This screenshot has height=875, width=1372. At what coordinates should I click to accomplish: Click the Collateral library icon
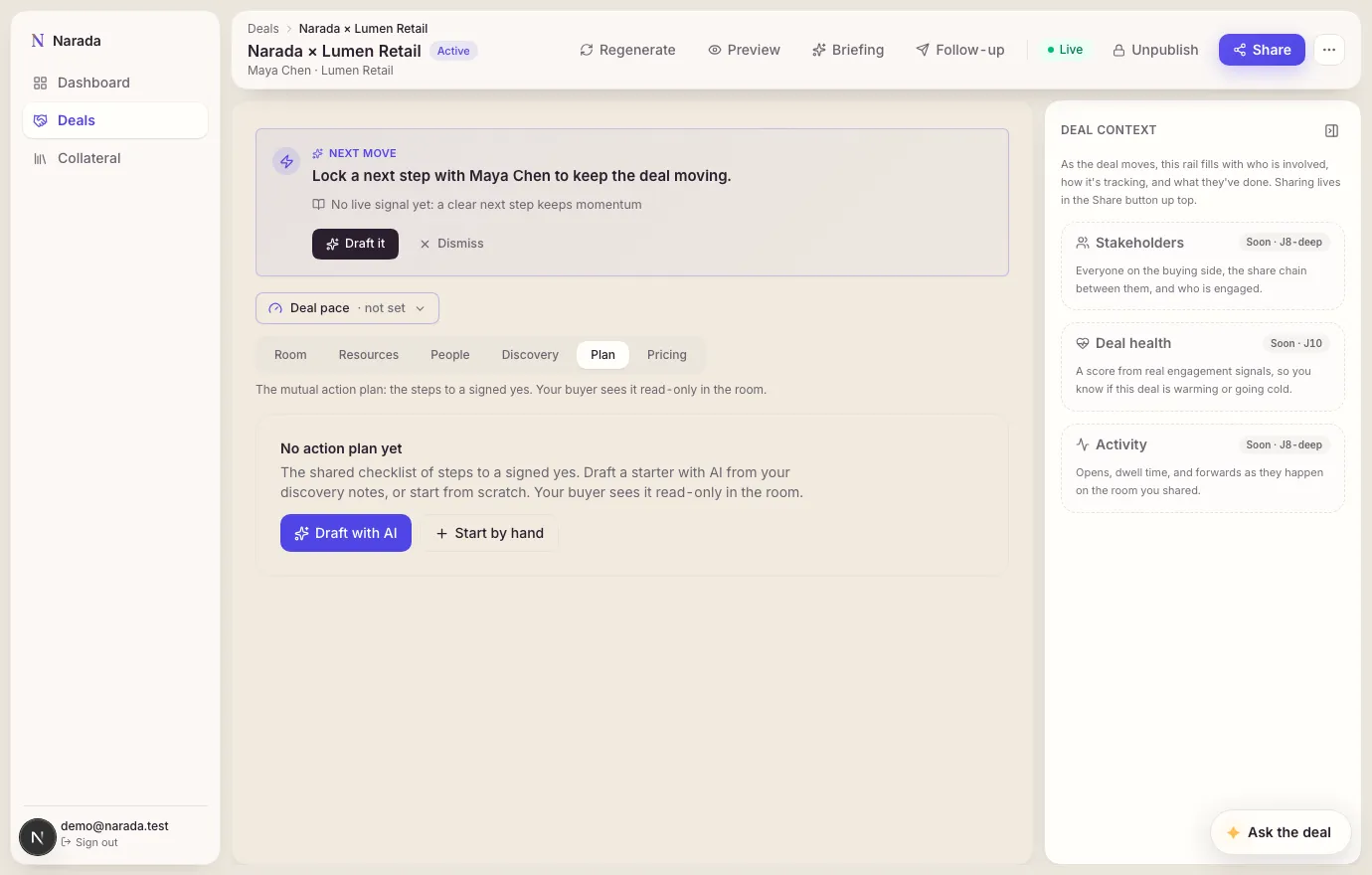(x=40, y=158)
